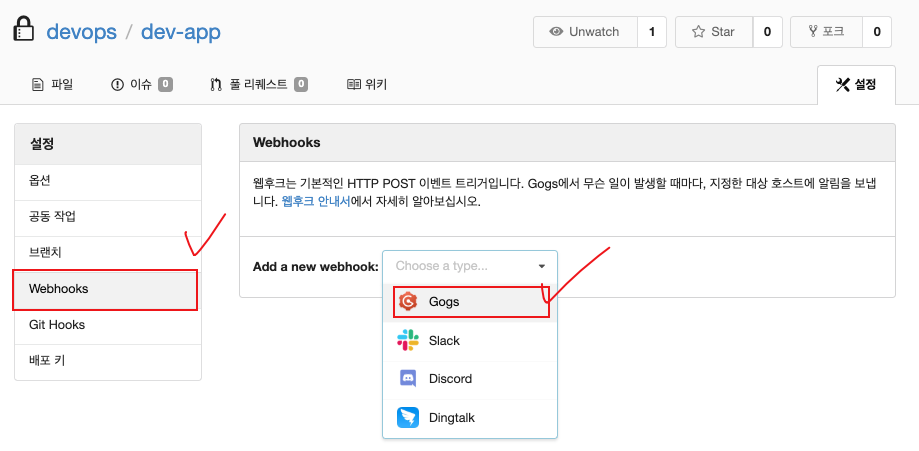Click the Slack logo icon
Viewport: 919px width, 451px height.
tap(407, 340)
